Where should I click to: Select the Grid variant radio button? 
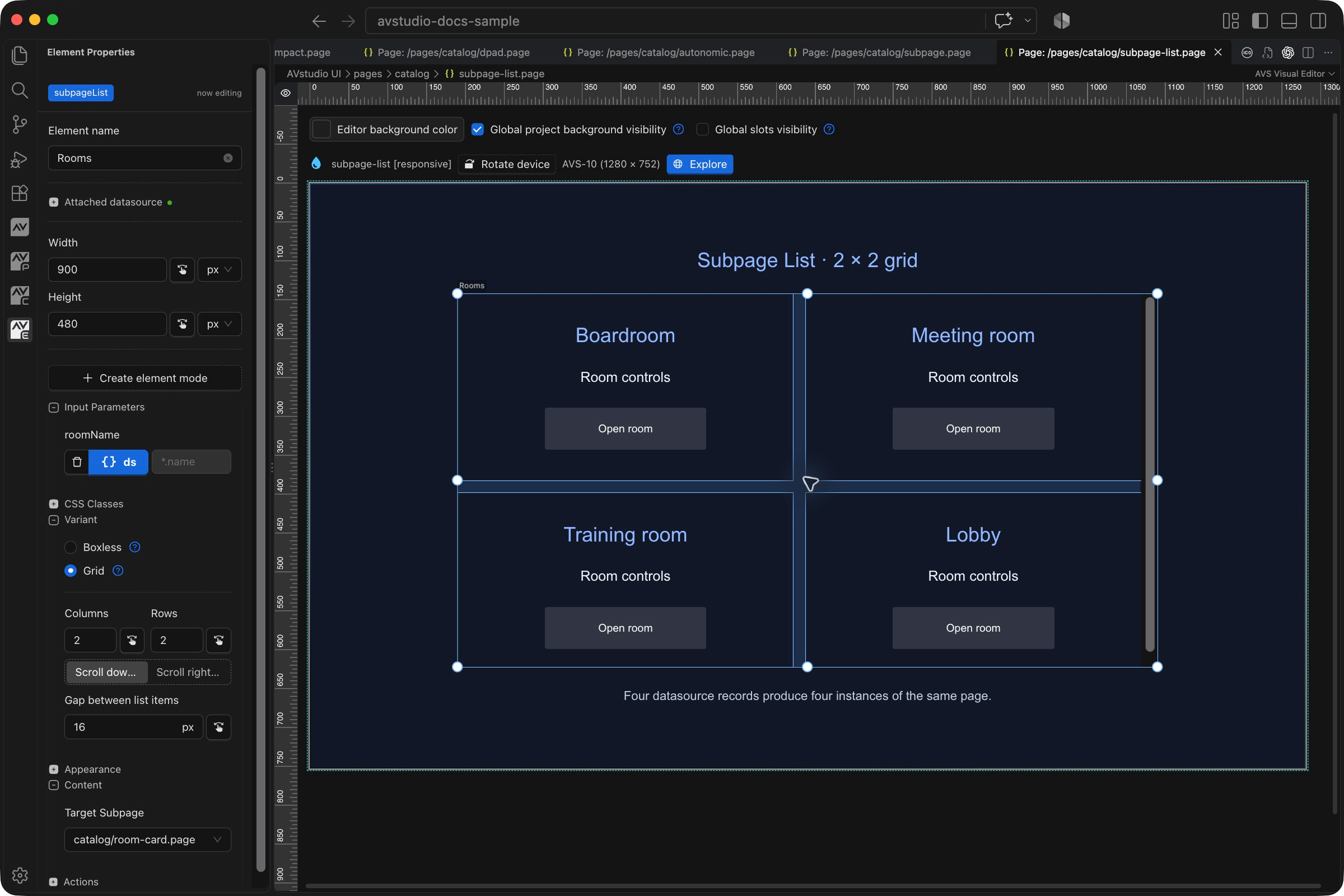71,571
